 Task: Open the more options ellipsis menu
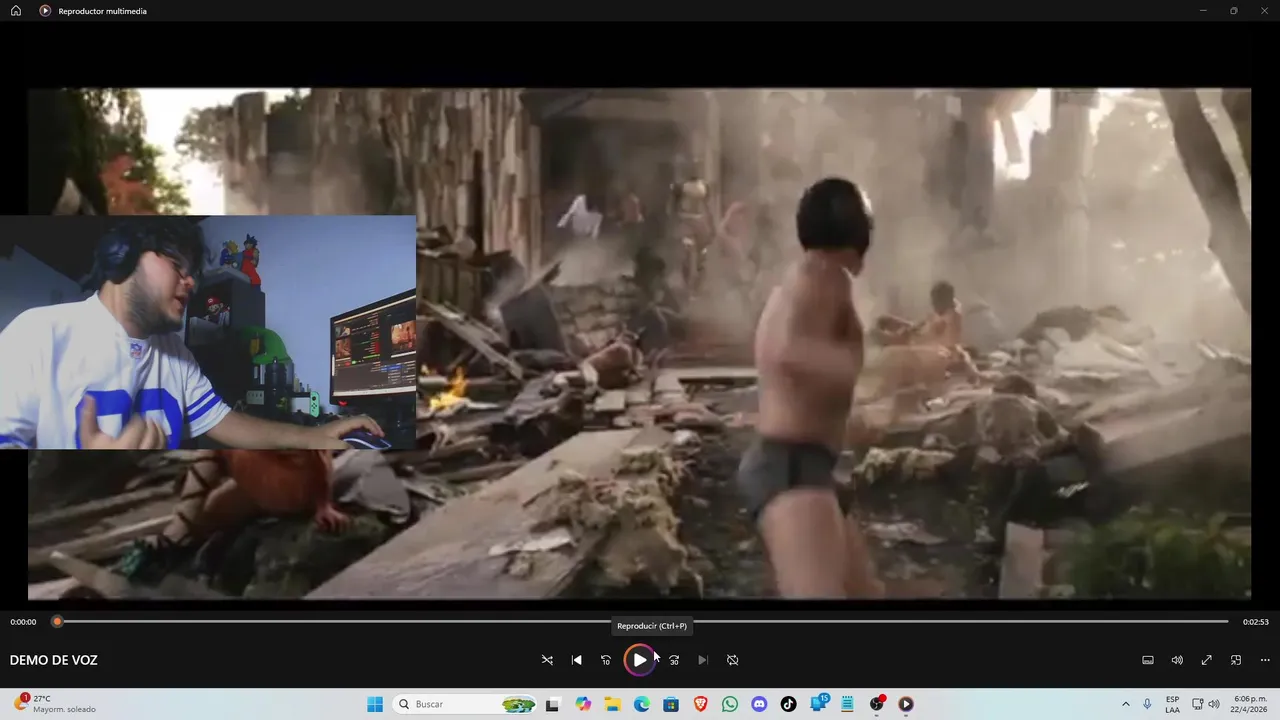tap(1265, 660)
